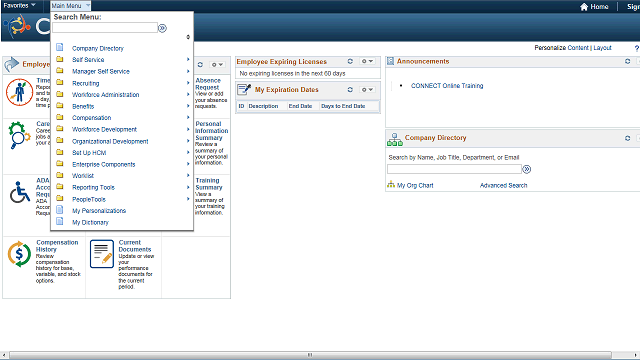Click the End Date column header
Image resolution: width=640 pixels, height=360 pixels.
[300, 106]
